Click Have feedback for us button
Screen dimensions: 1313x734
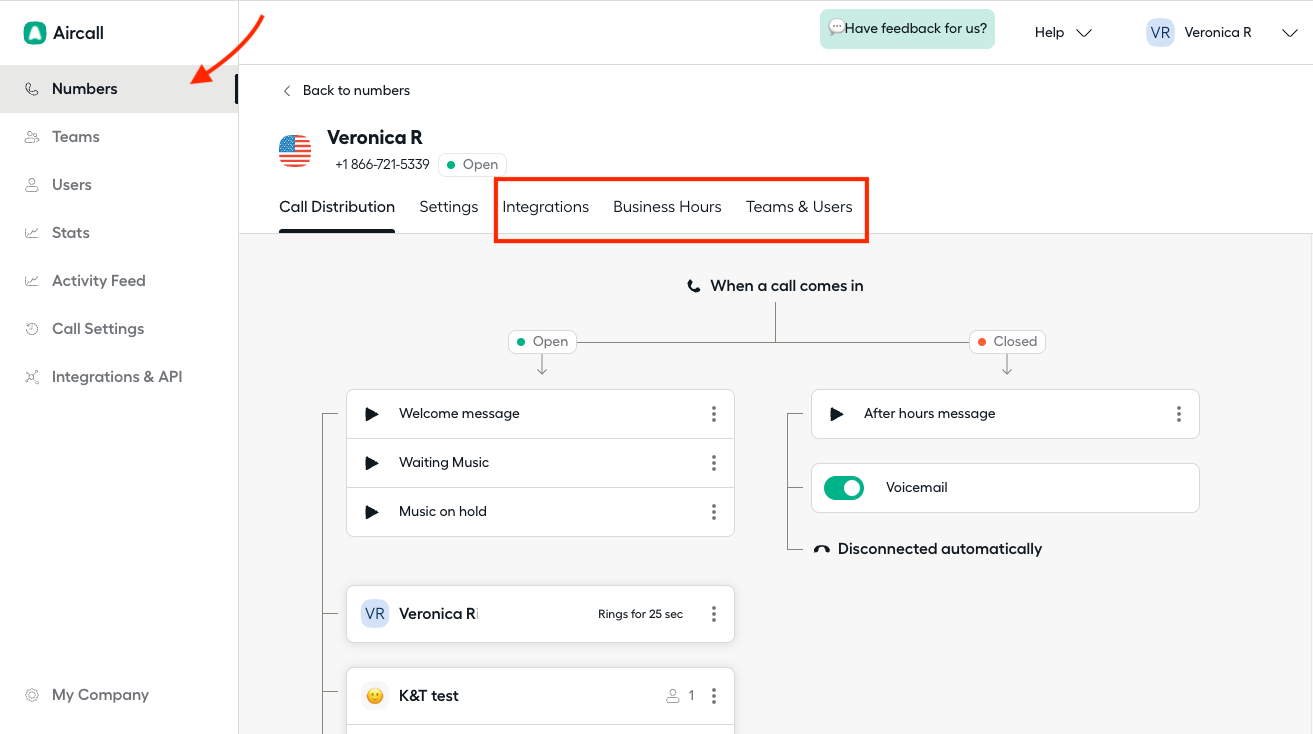[907, 29]
